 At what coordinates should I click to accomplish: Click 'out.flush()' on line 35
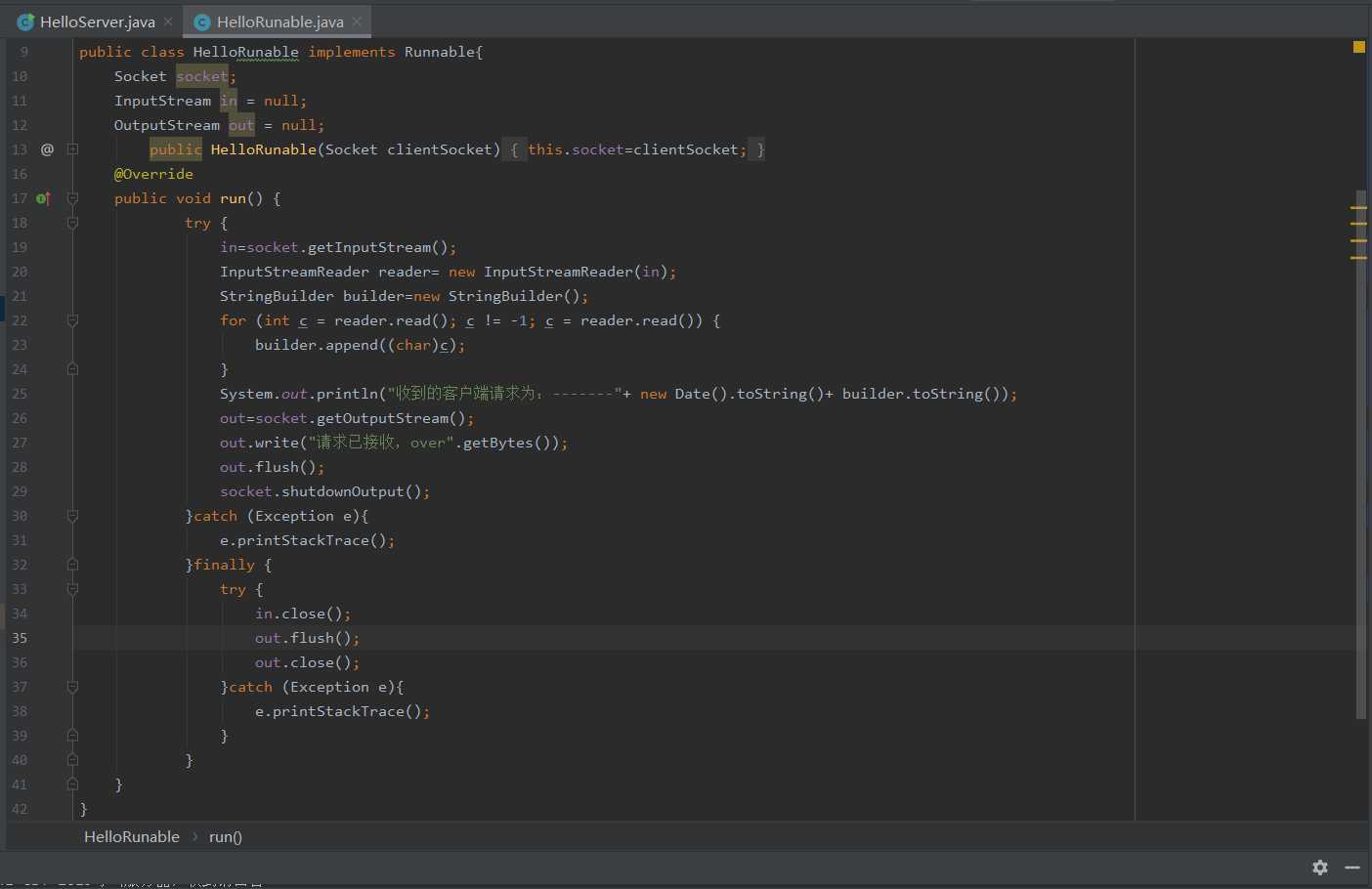pos(303,638)
